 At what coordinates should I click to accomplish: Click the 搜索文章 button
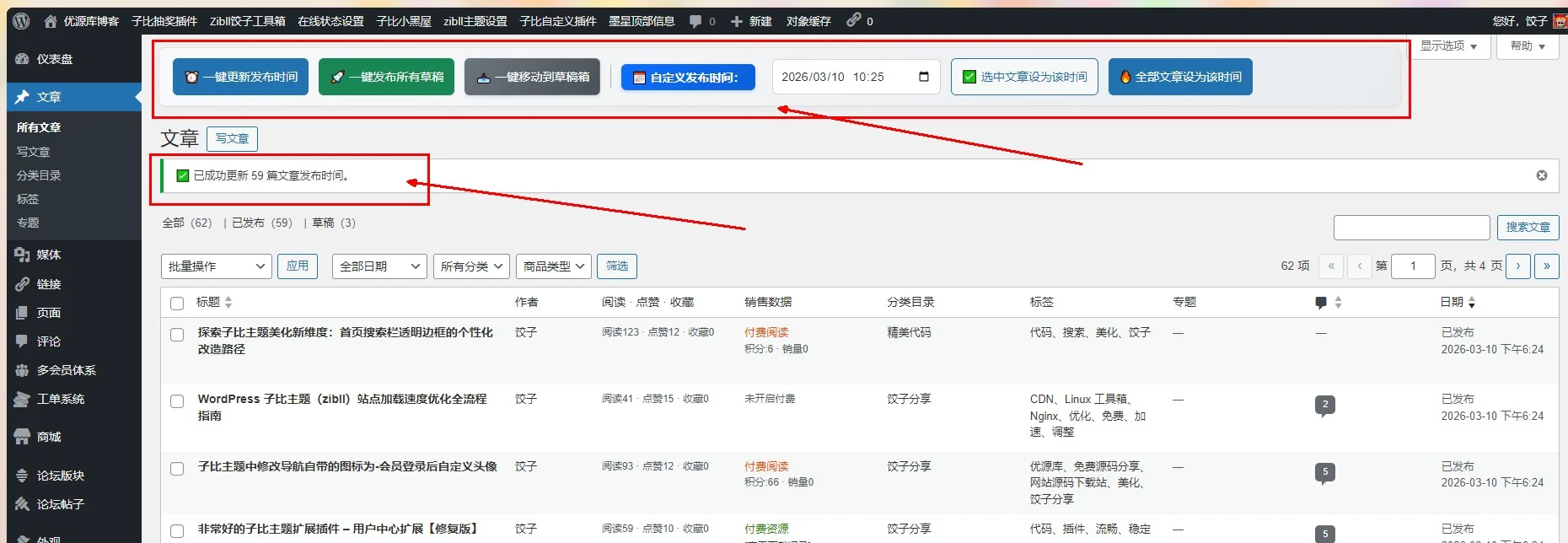(1528, 227)
